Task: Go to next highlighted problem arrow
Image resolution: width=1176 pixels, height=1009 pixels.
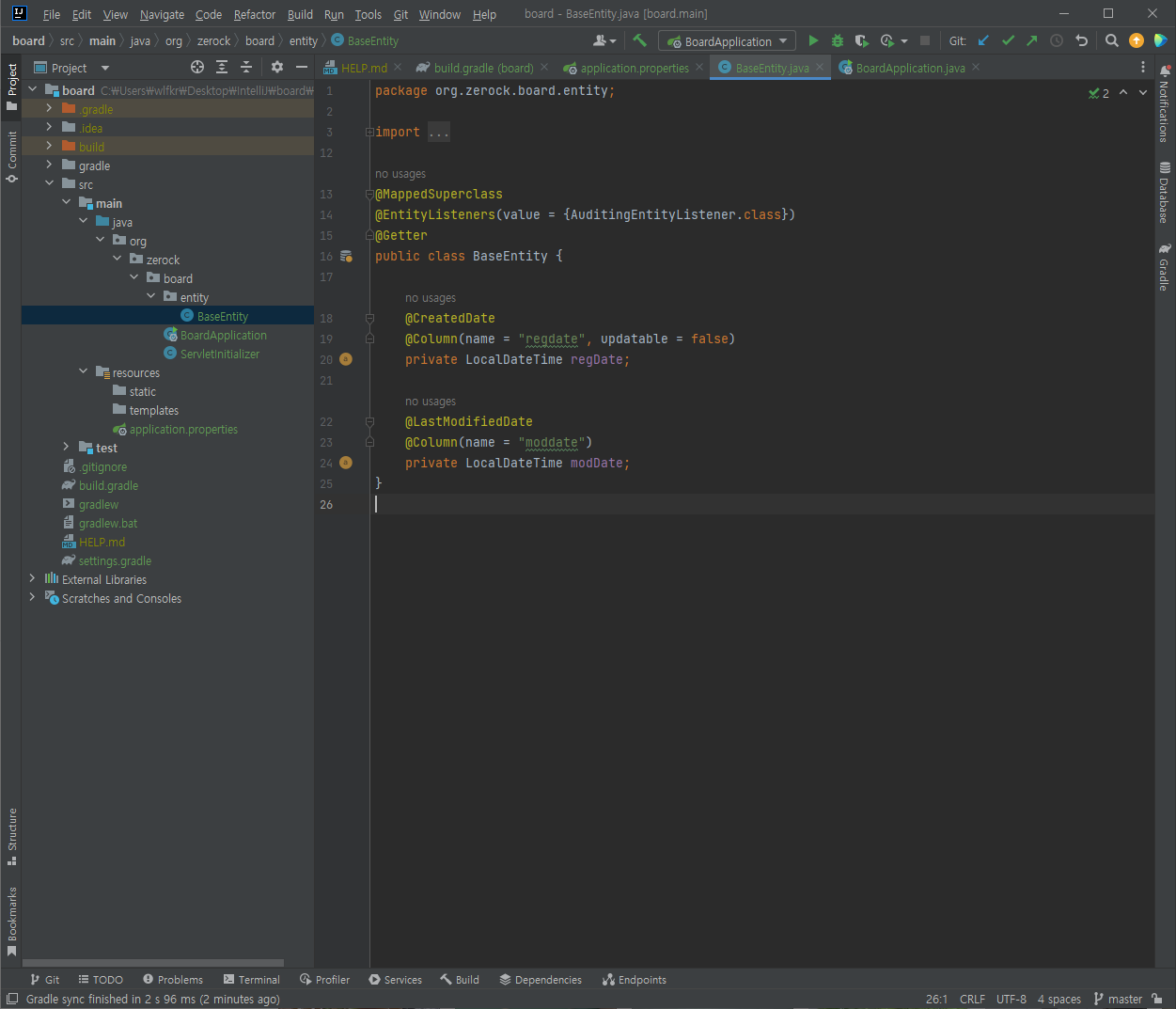Action: click(x=1143, y=92)
